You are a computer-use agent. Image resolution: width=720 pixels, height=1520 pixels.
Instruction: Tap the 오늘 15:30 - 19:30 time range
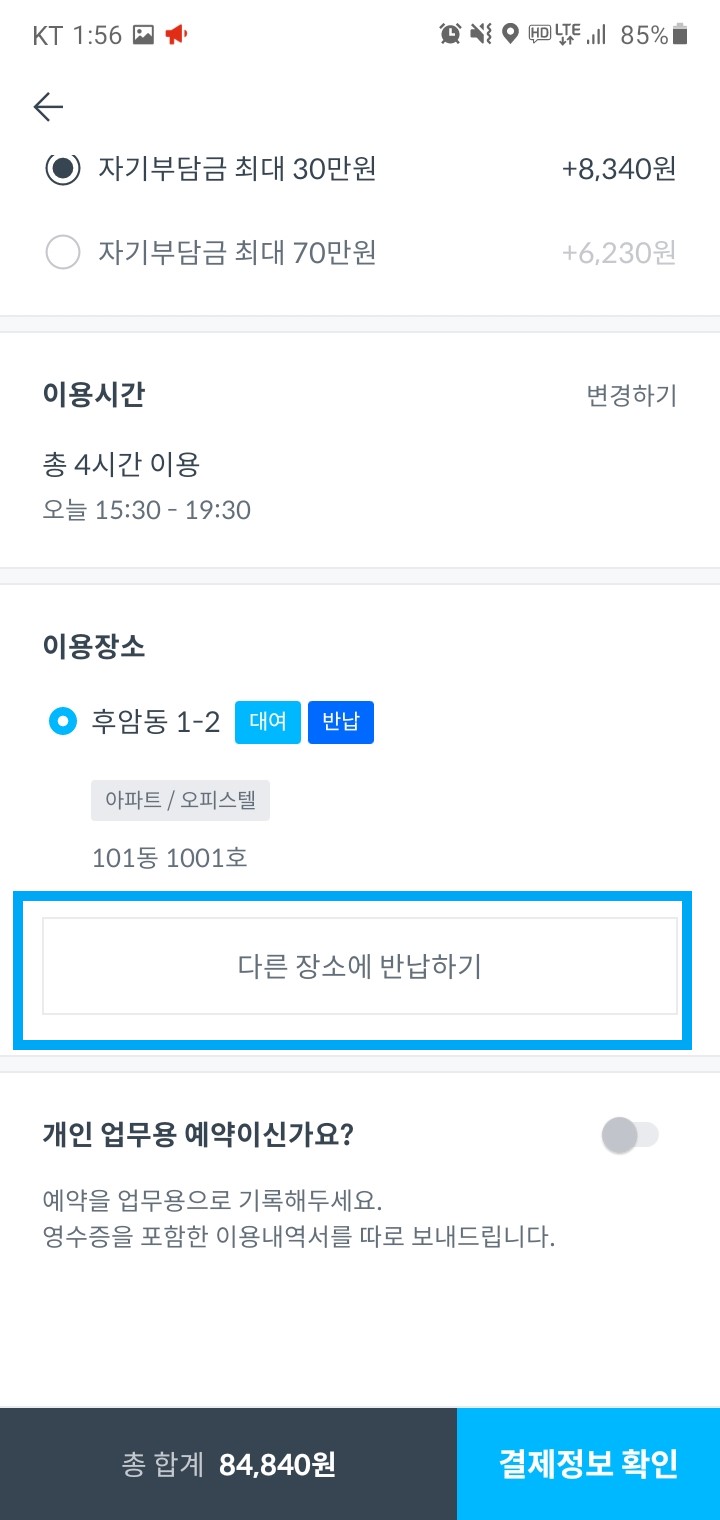tap(146, 510)
